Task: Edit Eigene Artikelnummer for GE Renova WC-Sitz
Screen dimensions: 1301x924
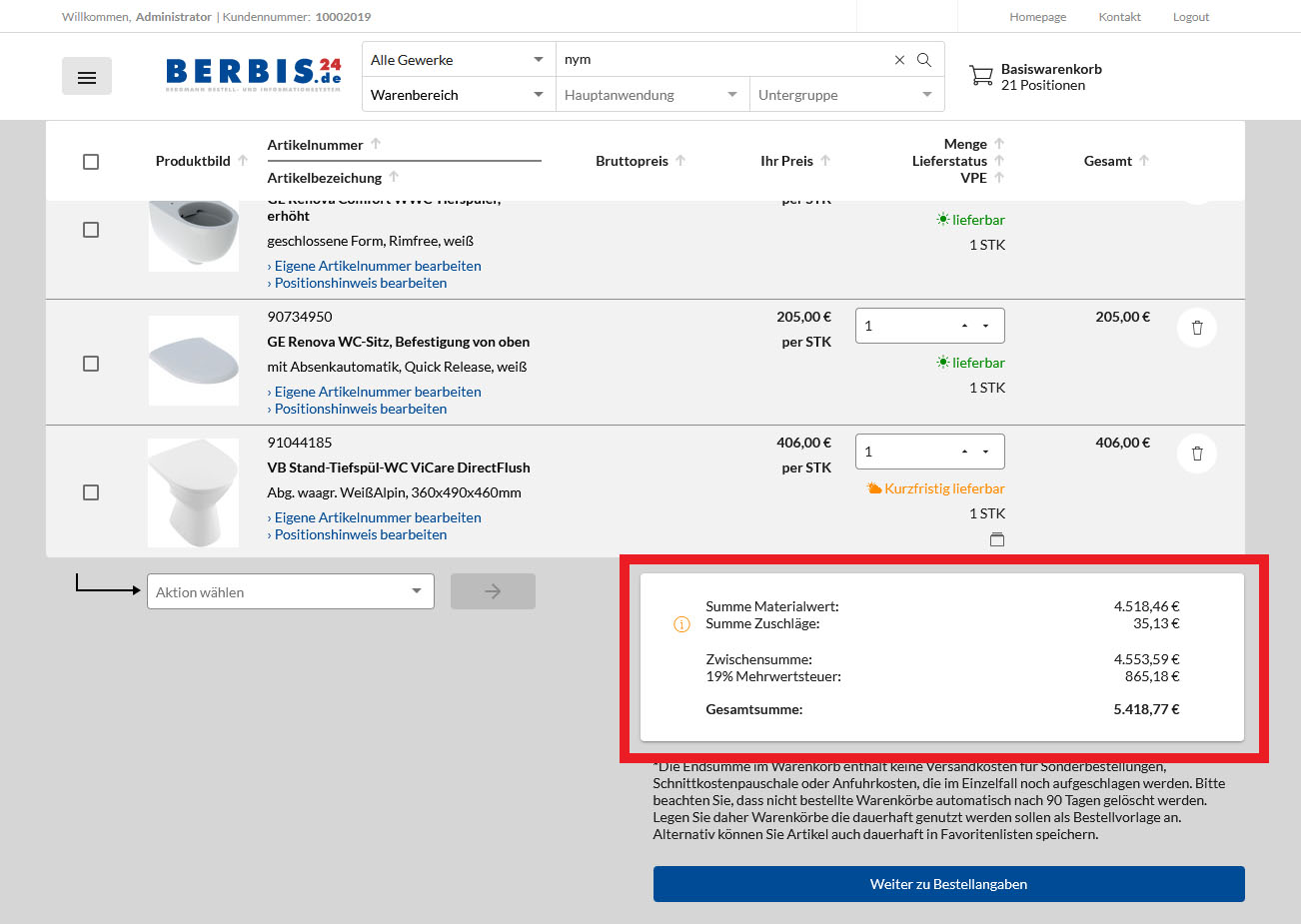Action: coord(378,392)
